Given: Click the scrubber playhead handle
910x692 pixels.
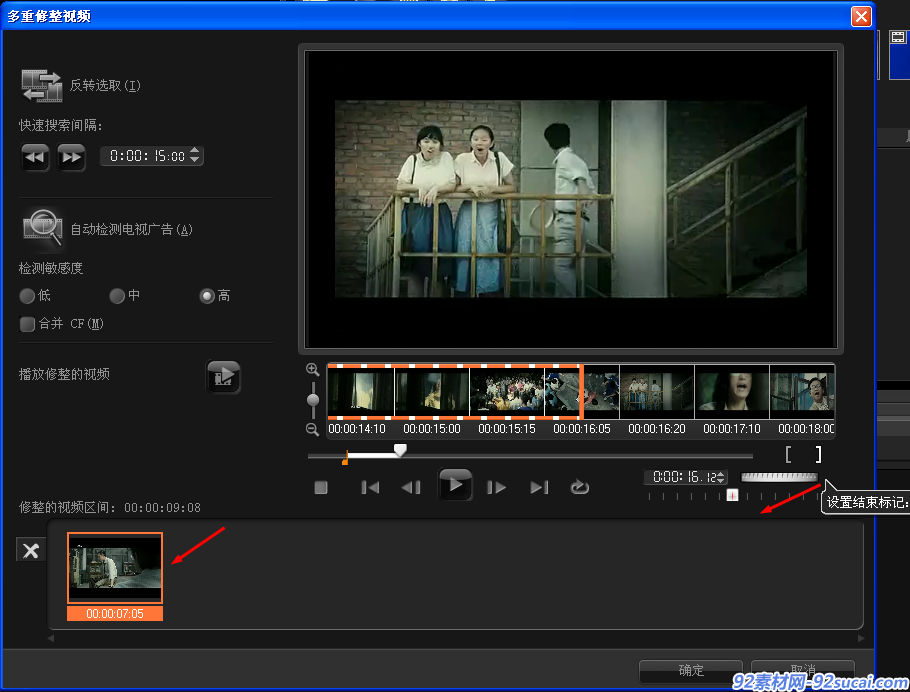Looking at the screenshot, I should click(400, 450).
